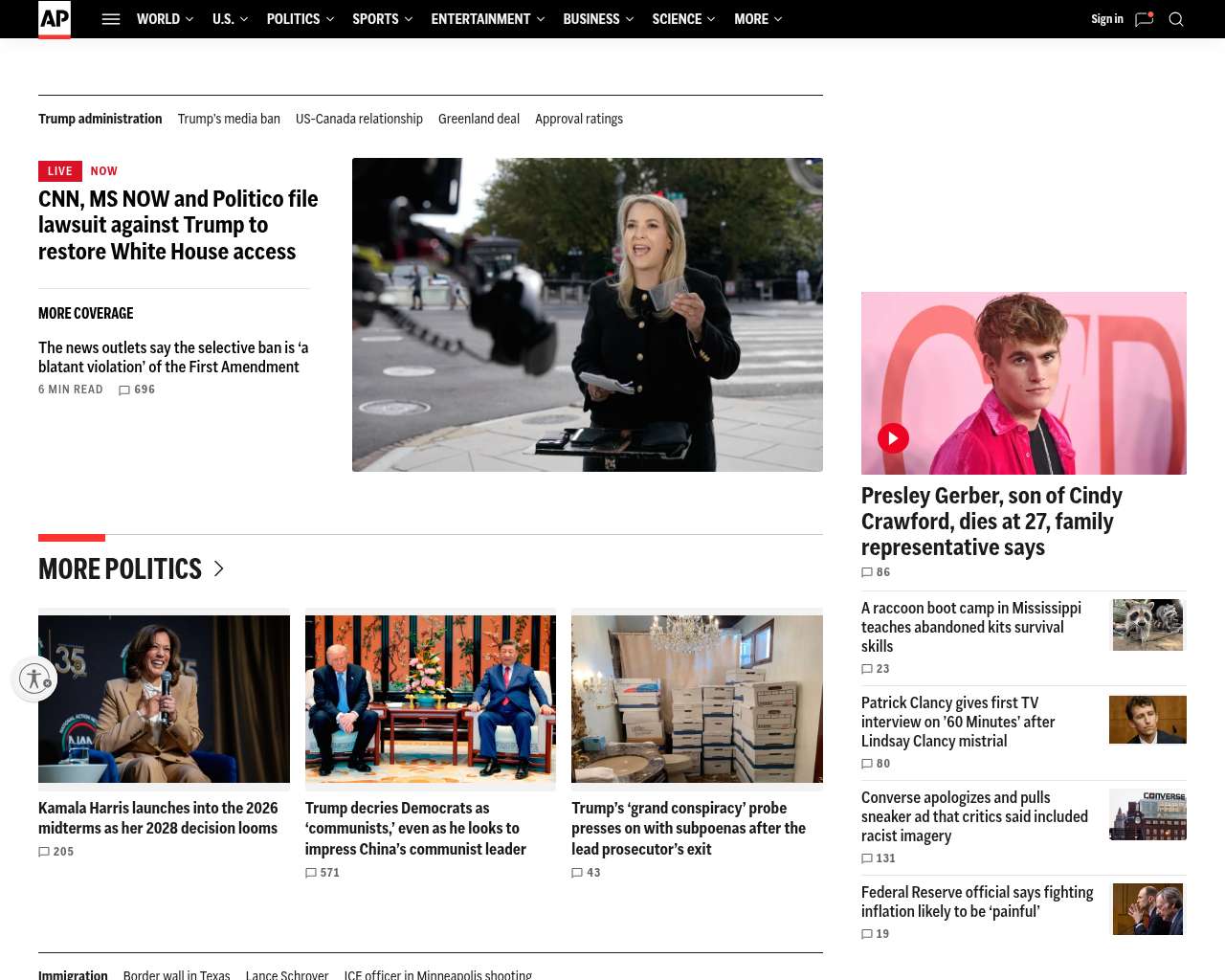Image resolution: width=1225 pixels, height=980 pixels.
Task: Select the Trump's media ban topic tab
Action: pos(229,119)
